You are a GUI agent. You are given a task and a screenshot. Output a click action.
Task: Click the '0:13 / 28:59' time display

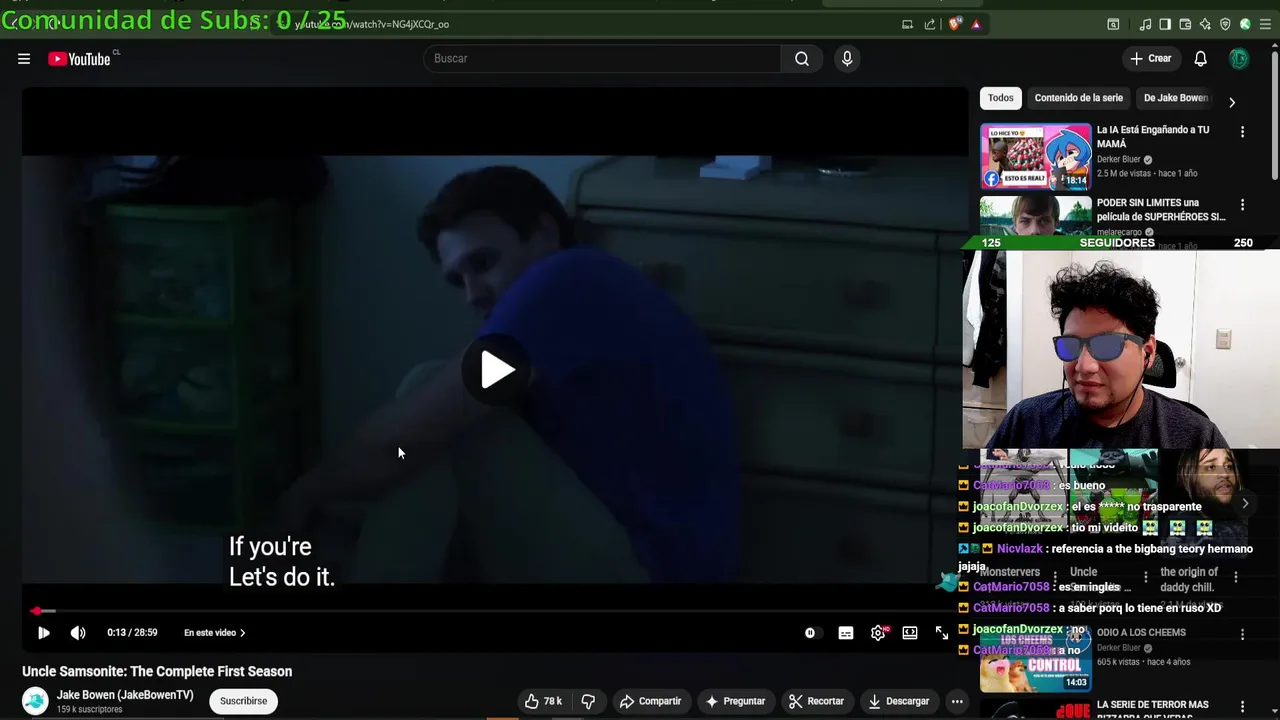132,633
